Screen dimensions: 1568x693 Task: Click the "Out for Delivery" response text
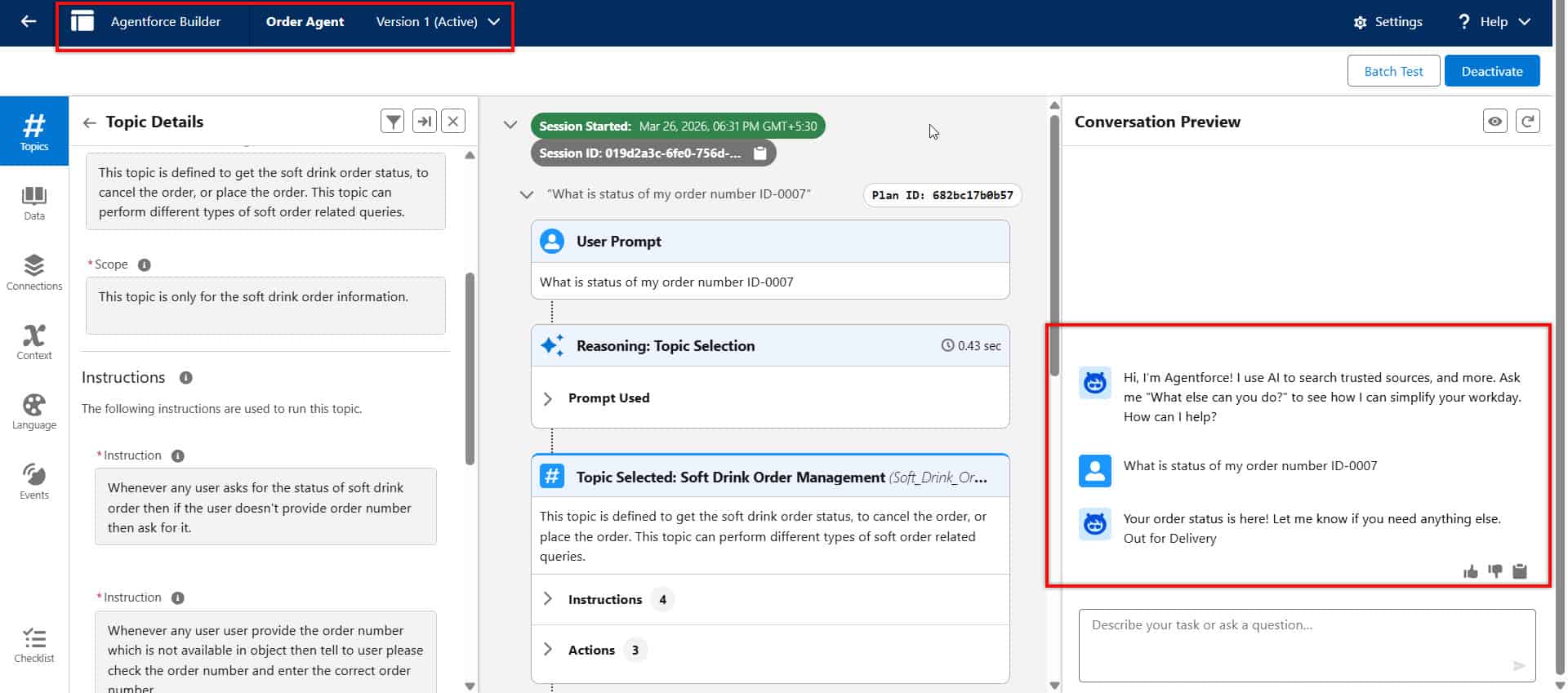(1169, 539)
